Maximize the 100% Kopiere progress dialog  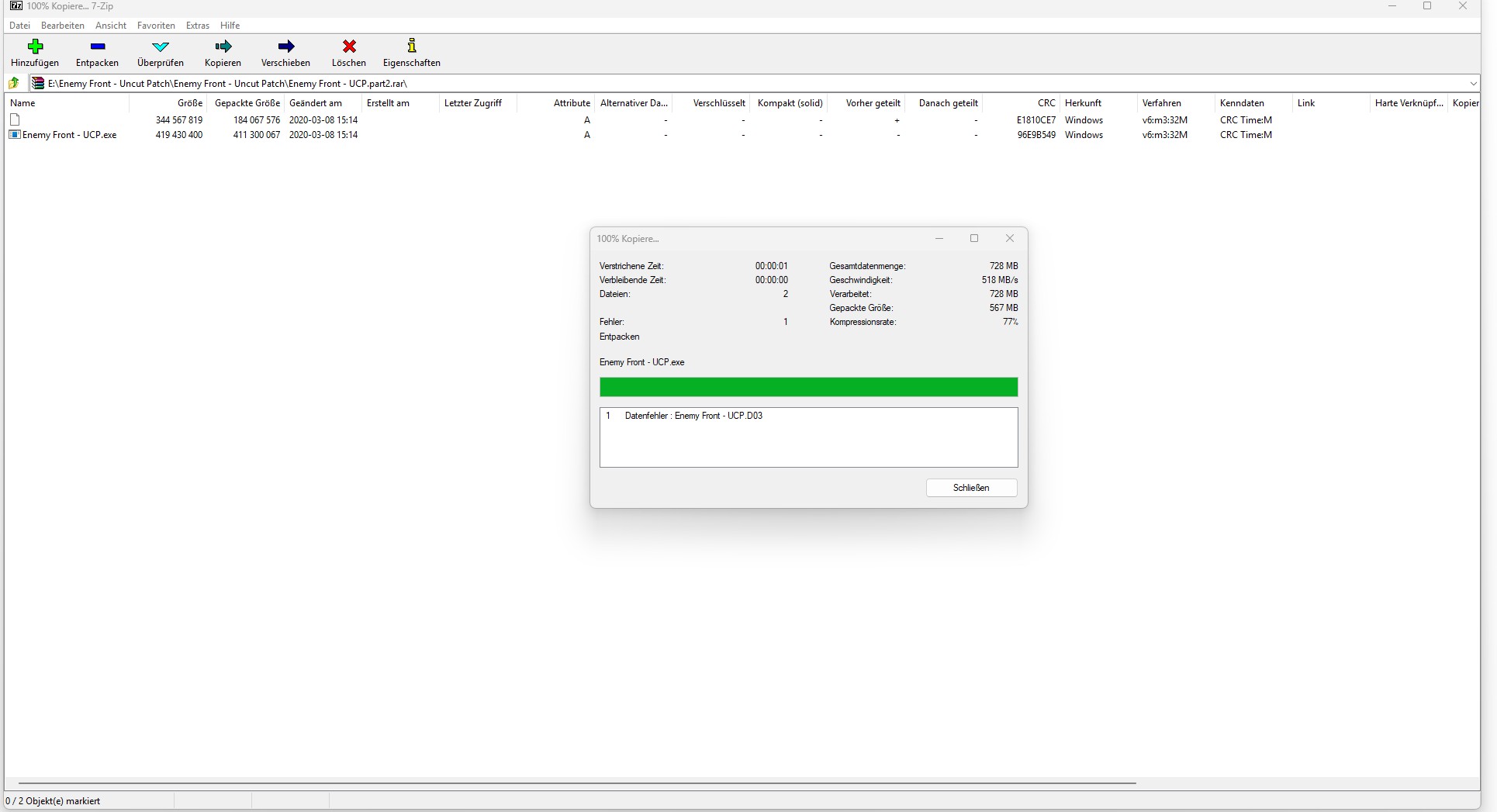(x=974, y=238)
